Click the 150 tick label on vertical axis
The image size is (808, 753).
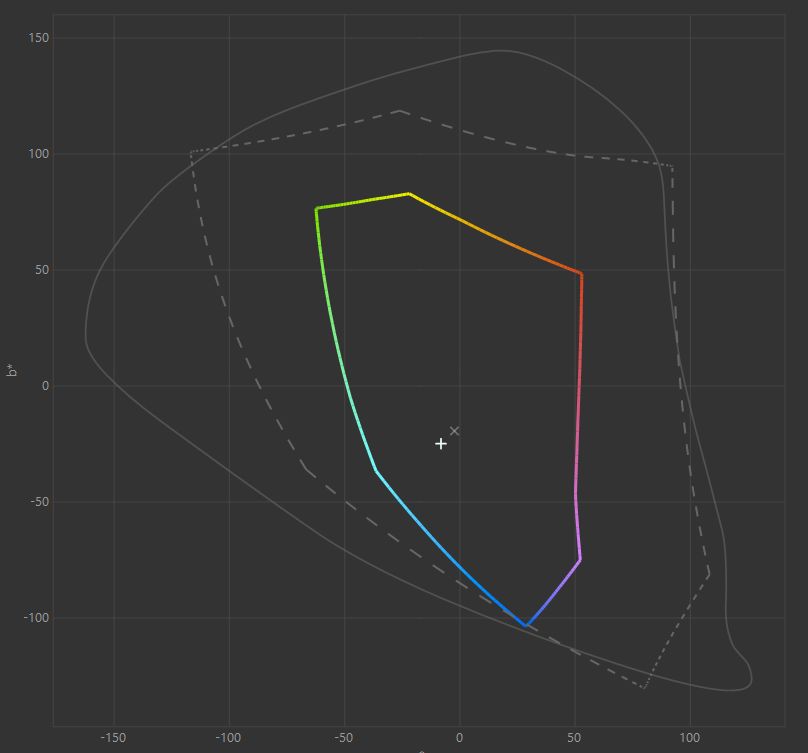(x=39, y=38)
